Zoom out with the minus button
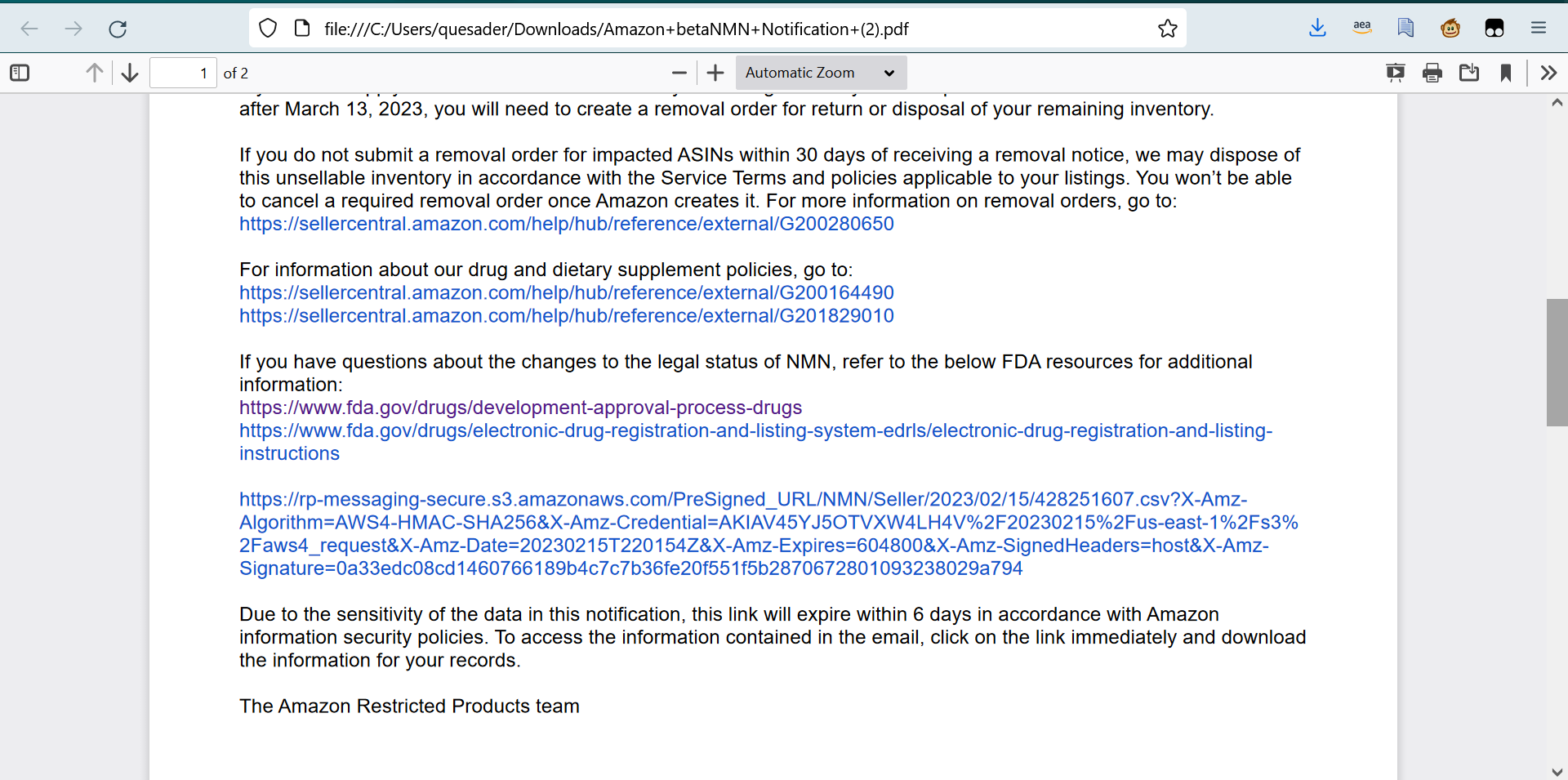Screen dimensions: 1568x780 coord(679,73)
